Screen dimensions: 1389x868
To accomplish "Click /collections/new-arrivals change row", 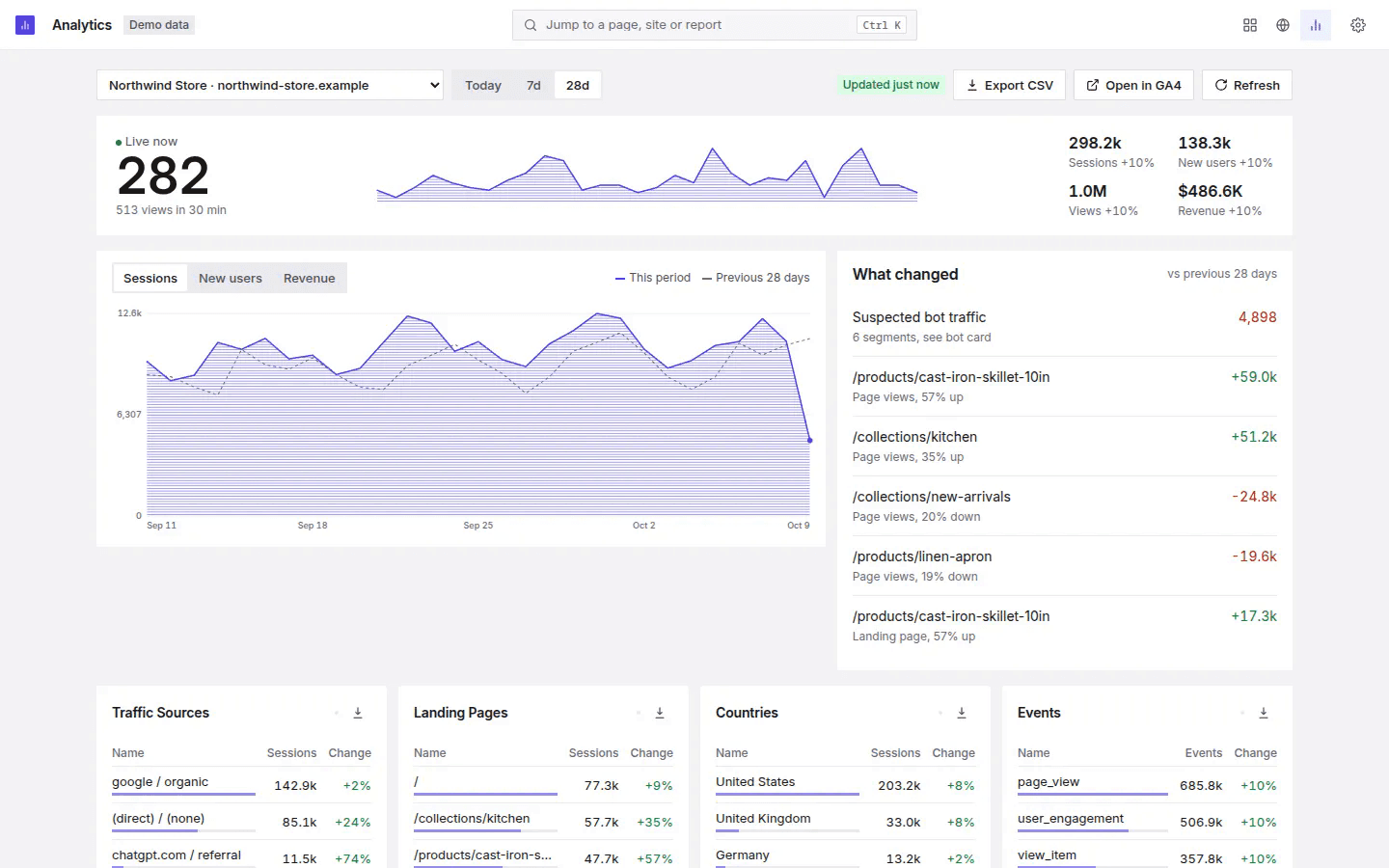I will tap(1065, 505).
